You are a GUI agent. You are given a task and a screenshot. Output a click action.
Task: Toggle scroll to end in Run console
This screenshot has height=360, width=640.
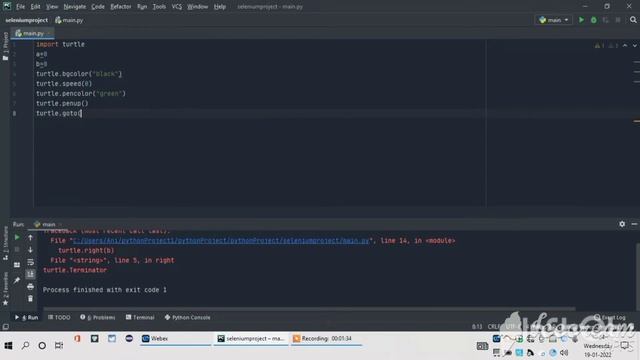tap(30, 274)
